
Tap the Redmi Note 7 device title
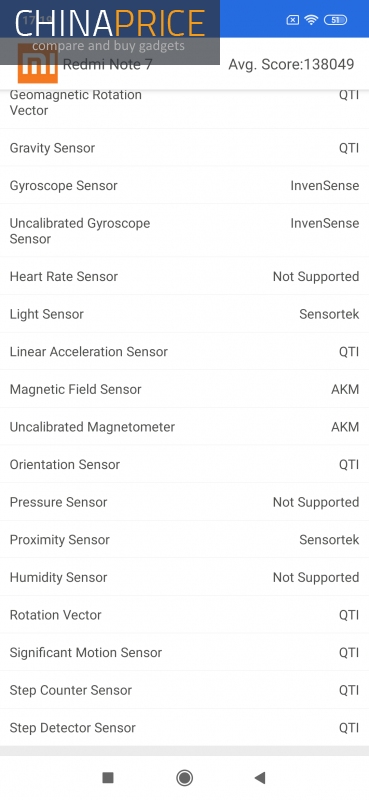point(107,64)
